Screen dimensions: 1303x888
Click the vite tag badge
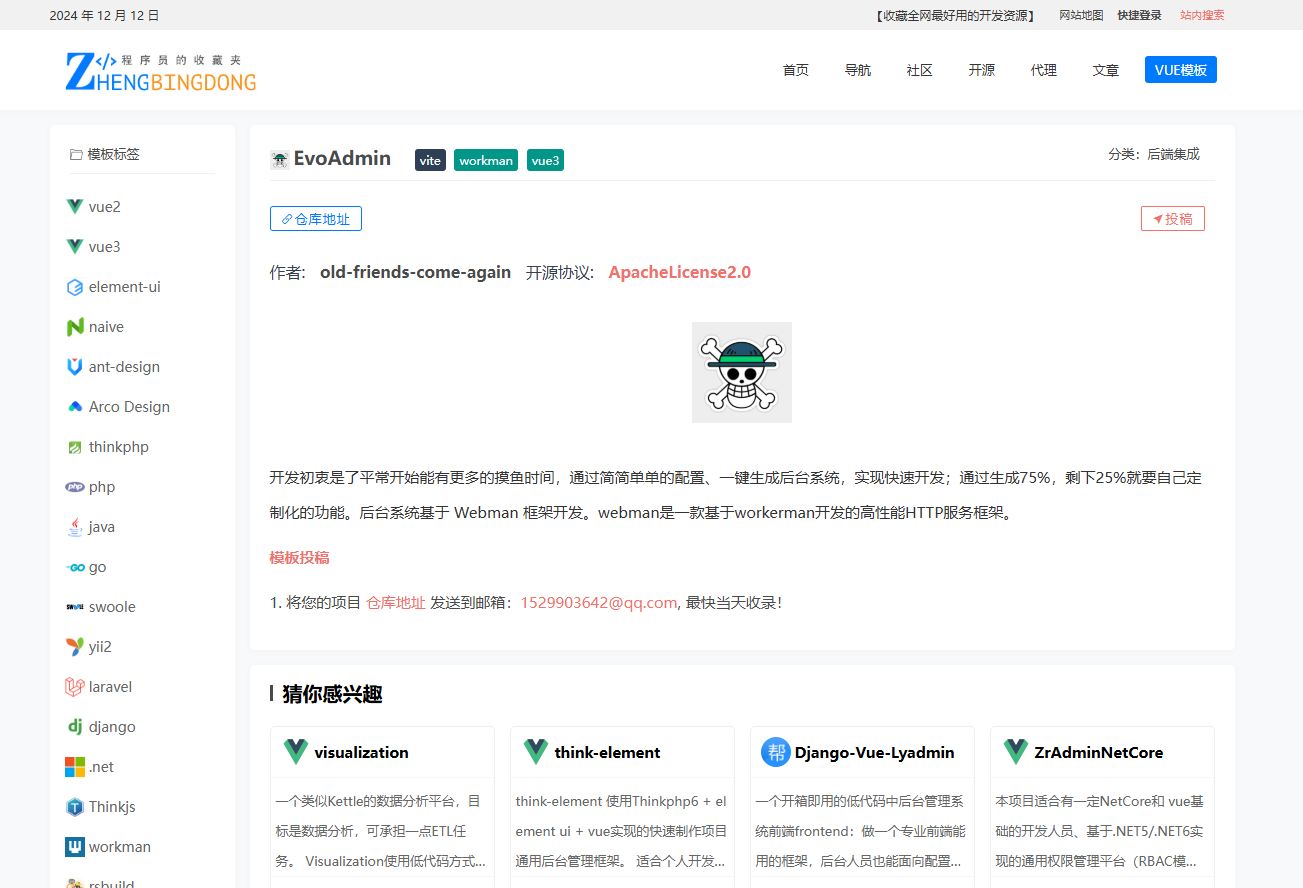click(430, 160)
